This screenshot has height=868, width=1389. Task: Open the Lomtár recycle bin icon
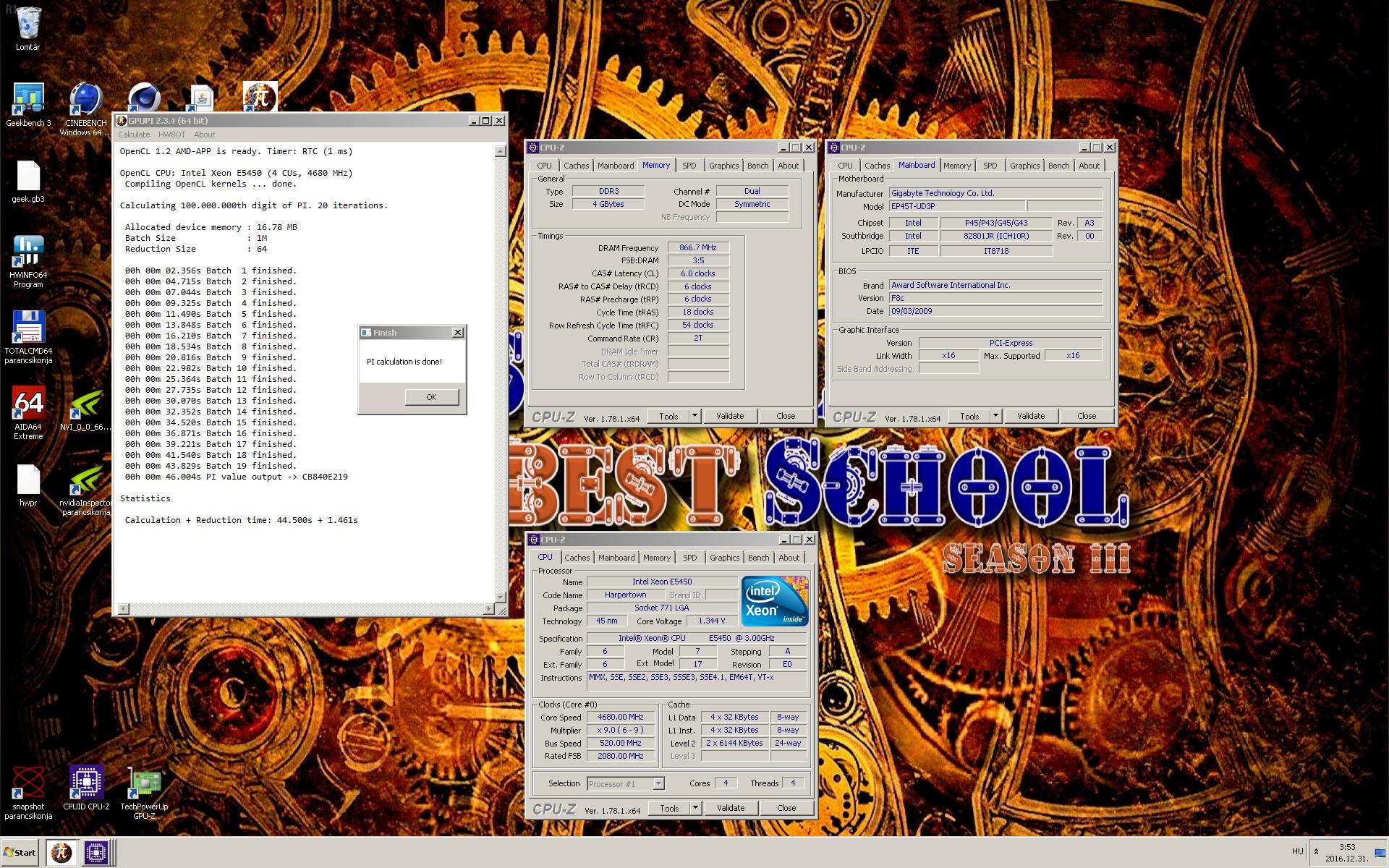point(28,24)
